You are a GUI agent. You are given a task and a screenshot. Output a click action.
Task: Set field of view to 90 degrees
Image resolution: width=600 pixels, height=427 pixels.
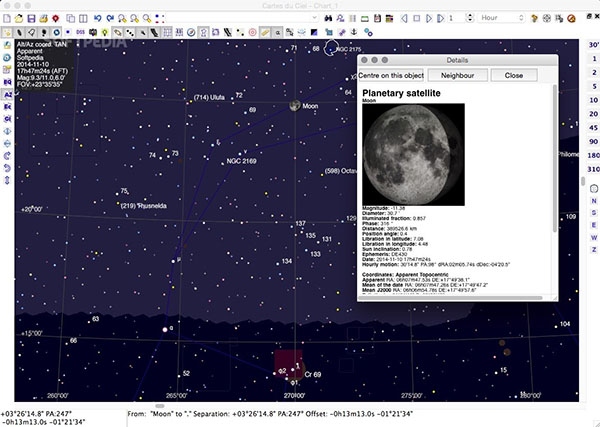pyautogui.click(x=593, y=142)
